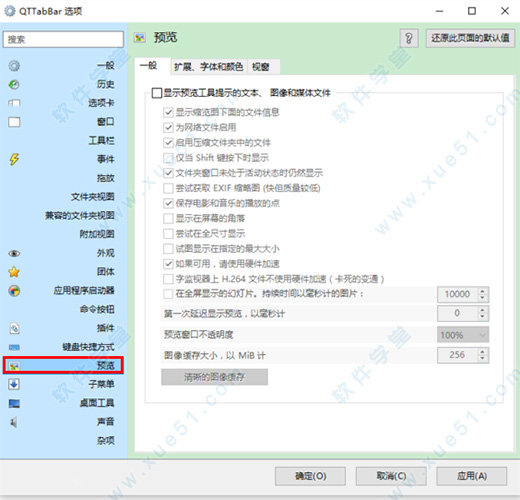Open the 命令按钮 category
The image size is (520, 500).
pos(97,310)
